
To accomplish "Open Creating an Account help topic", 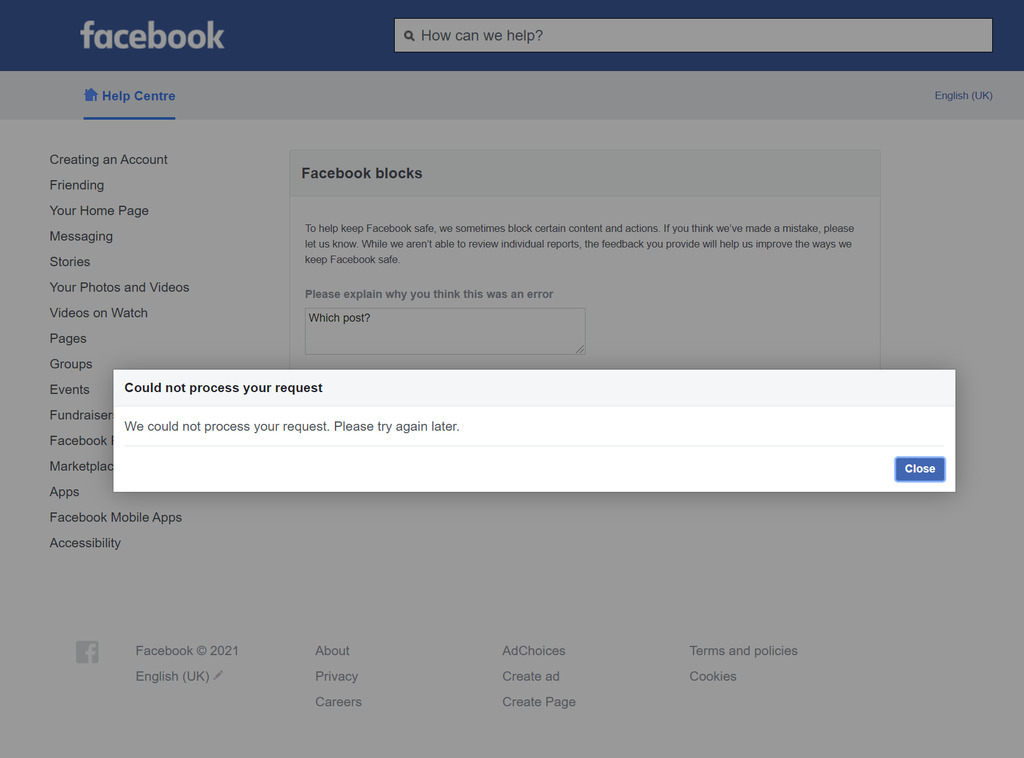I will 109,159.
